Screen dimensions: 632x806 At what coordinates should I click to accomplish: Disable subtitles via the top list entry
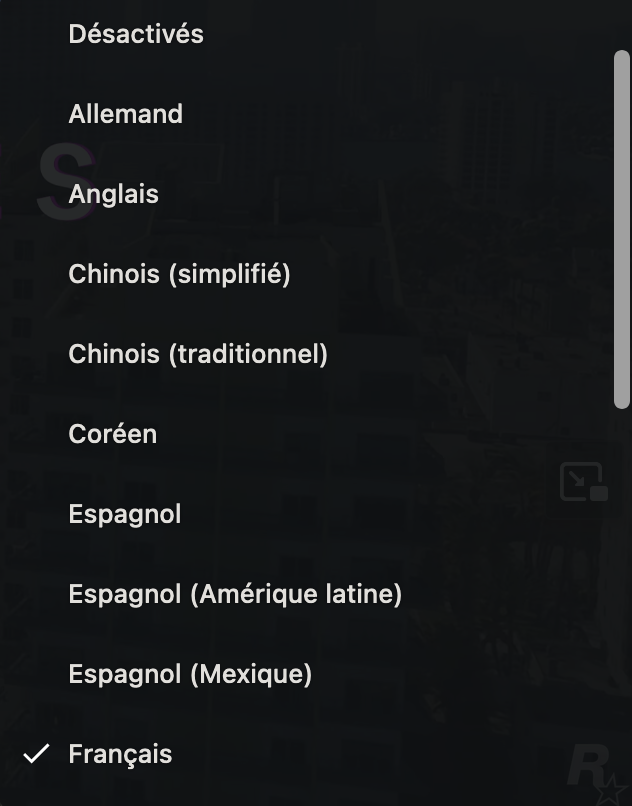(x=136, y=34)
